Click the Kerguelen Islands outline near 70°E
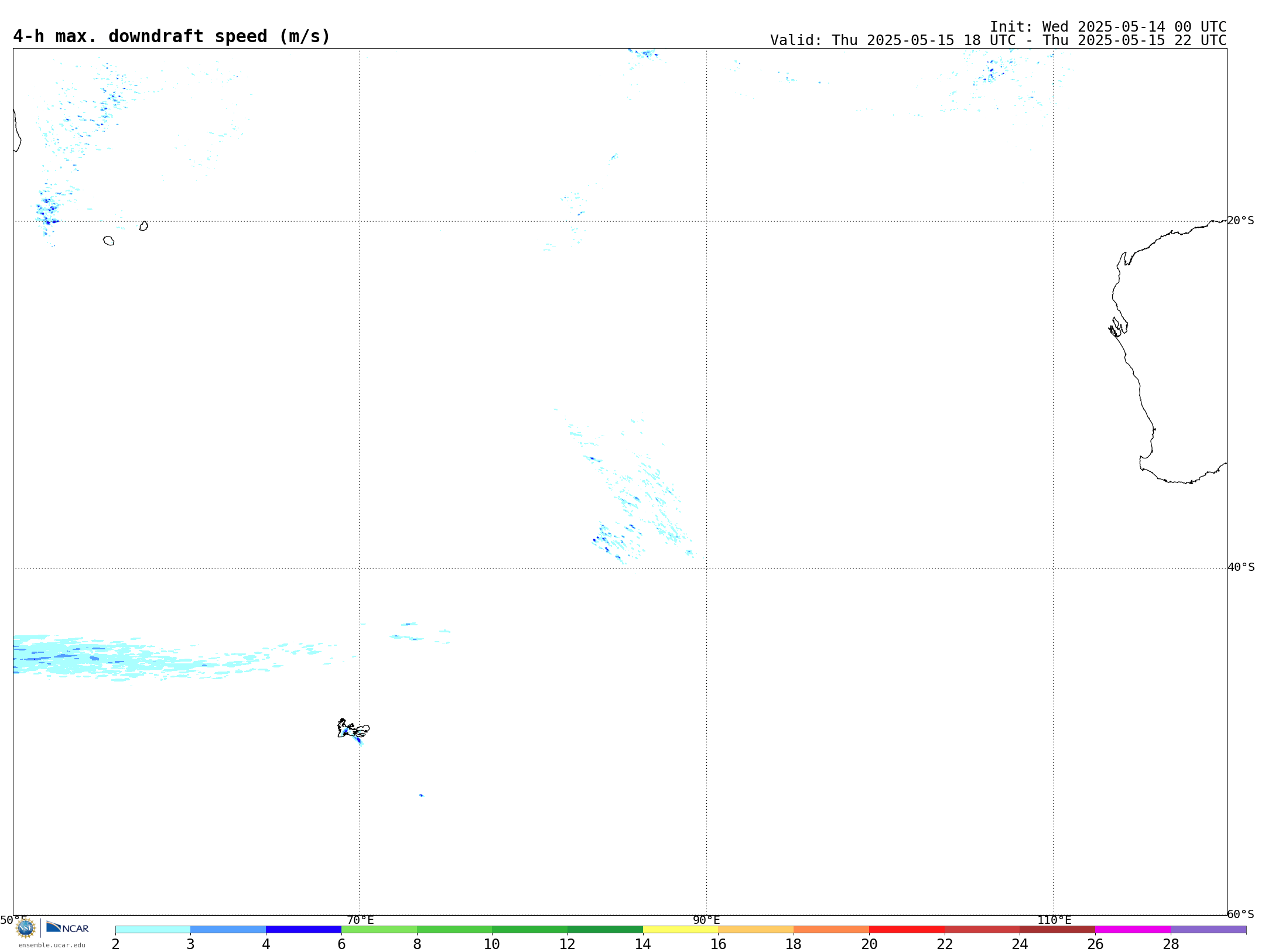The width and height of the screenshot is (1265, 952). 353,729
